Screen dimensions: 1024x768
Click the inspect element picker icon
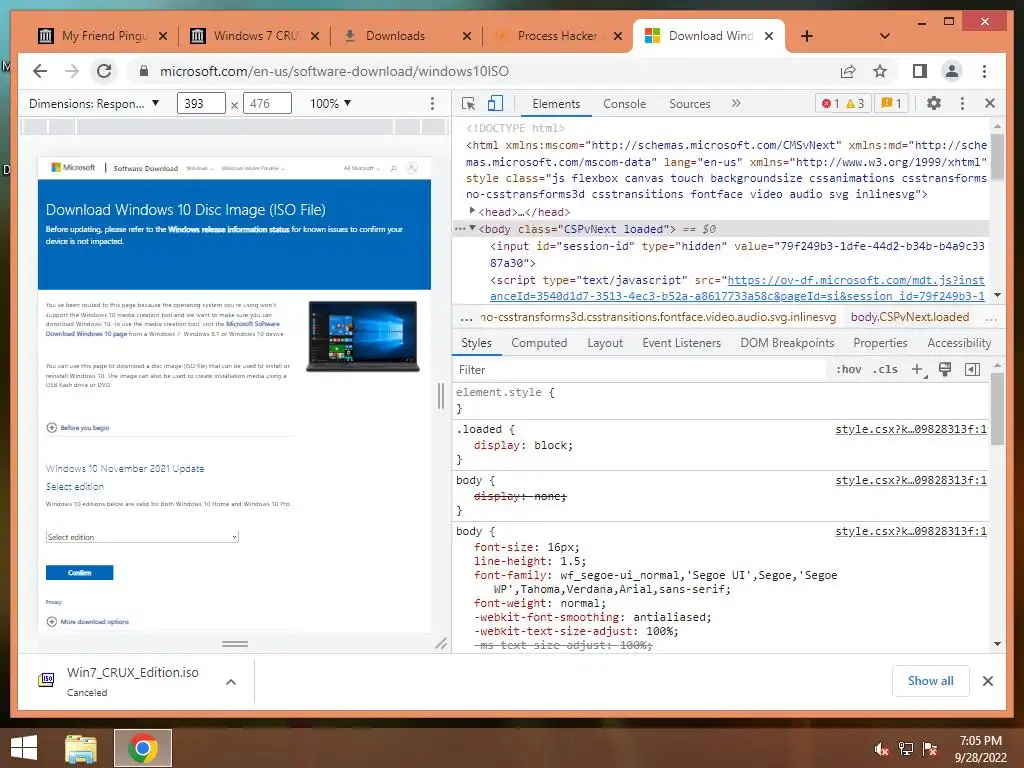(x=468, y=103)
